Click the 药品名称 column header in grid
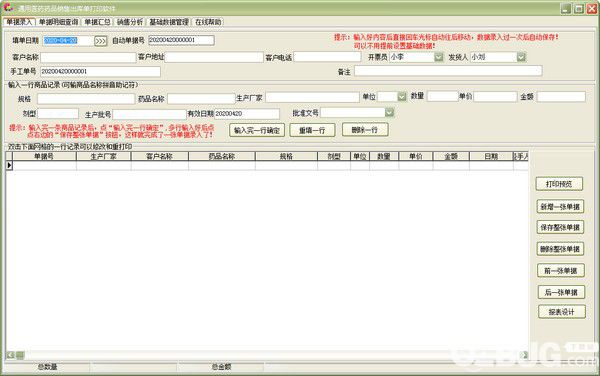The width and height of the screenshot is (600, 376). pos(222,156)
